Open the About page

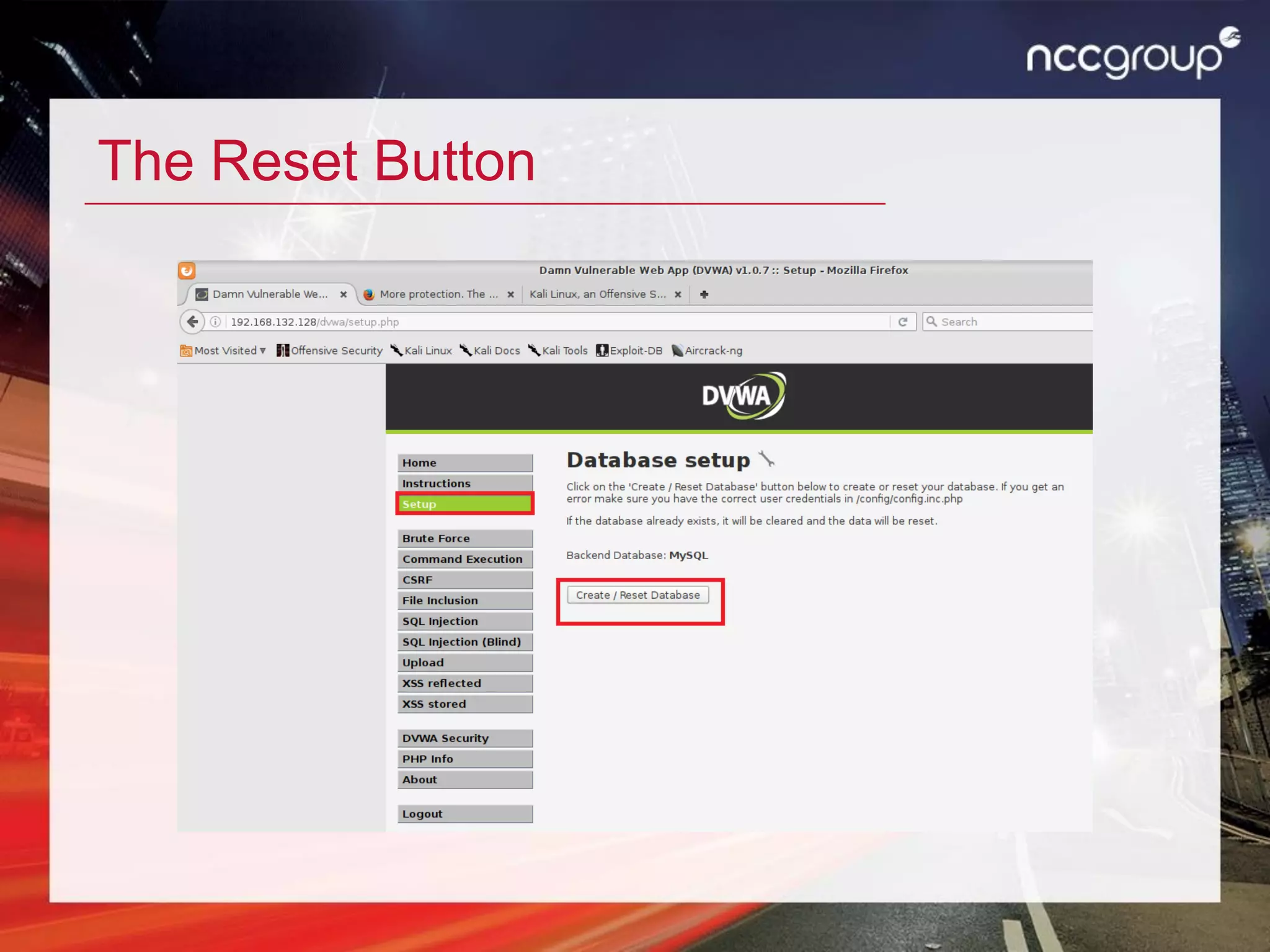pos(465,780)
